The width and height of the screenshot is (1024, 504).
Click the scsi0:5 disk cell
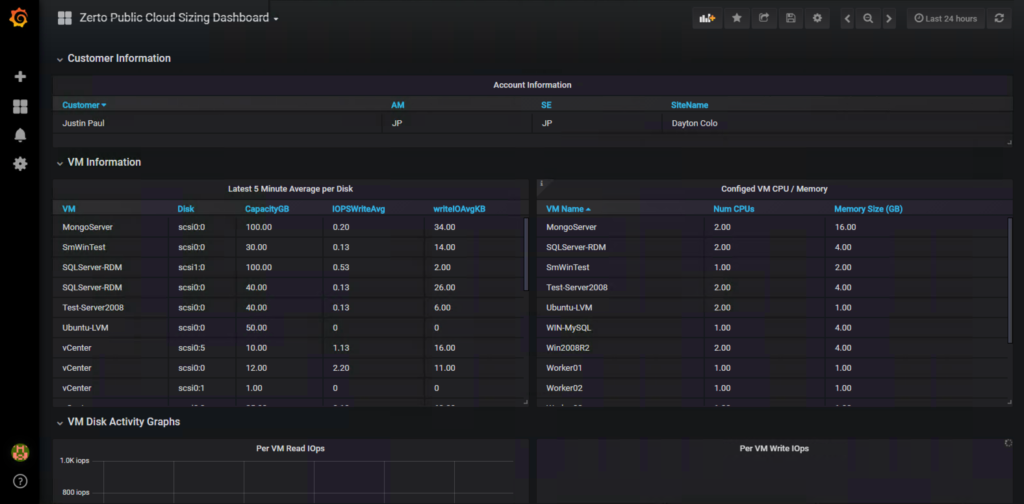point(191,348)
